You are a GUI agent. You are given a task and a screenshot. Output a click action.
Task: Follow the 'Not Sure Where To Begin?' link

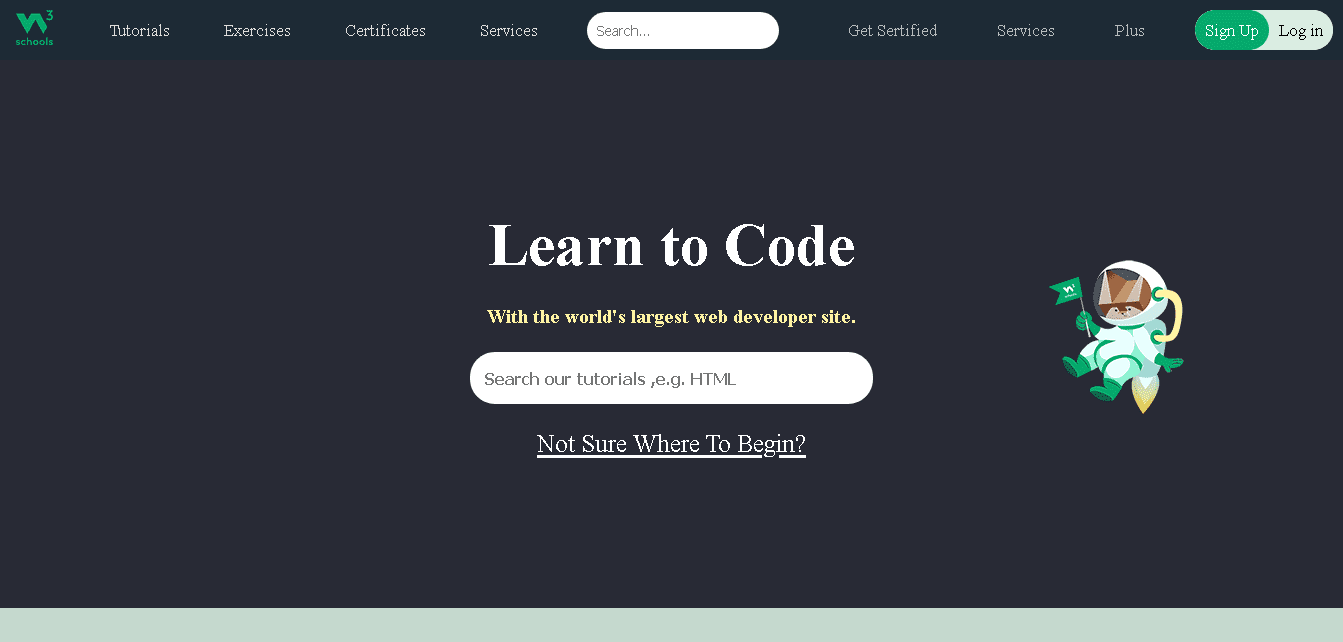point(671,444)
